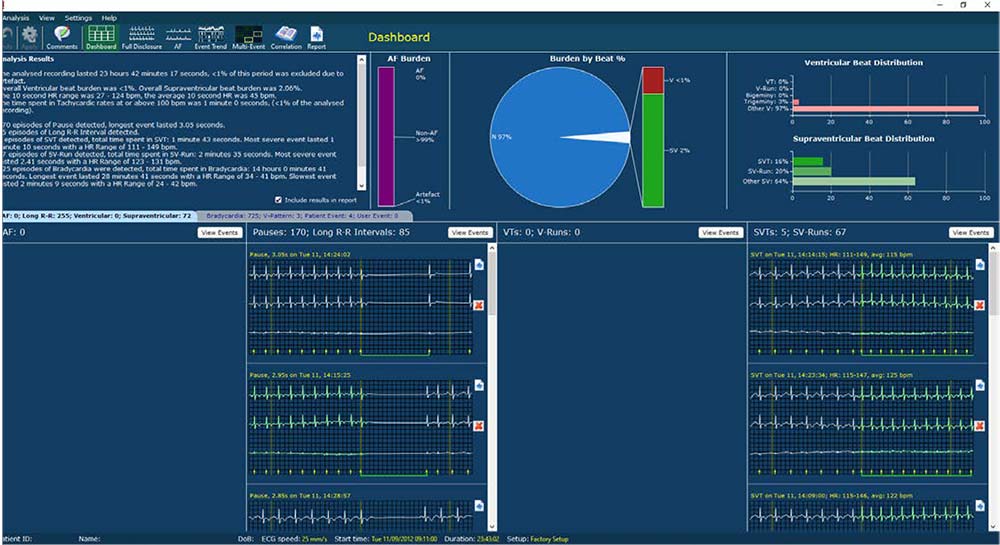Click the Apply gear icon
This screenshot has width=1000, height=545.
[29, 37]
